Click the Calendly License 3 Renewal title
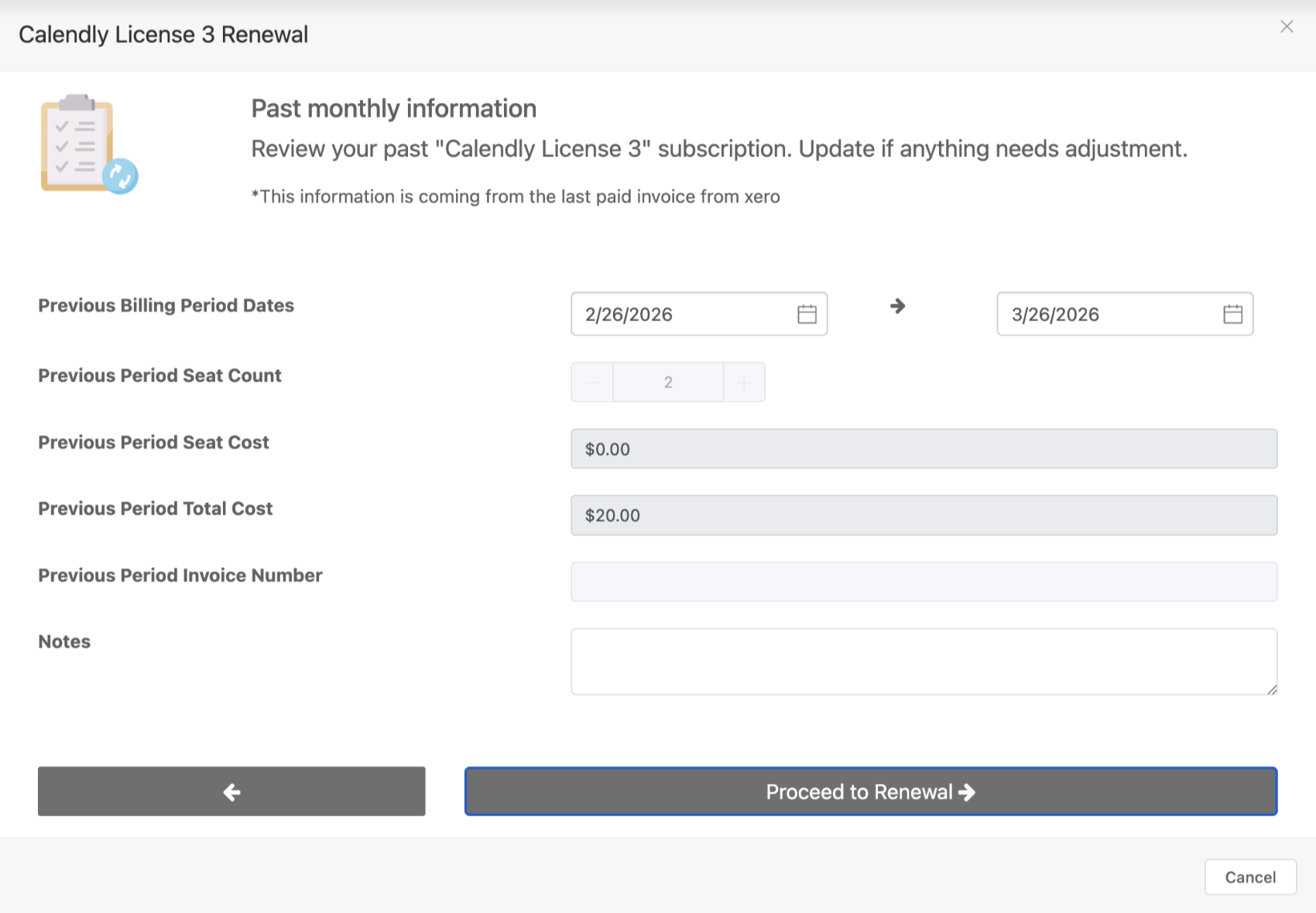 click(x=163, y=35)
